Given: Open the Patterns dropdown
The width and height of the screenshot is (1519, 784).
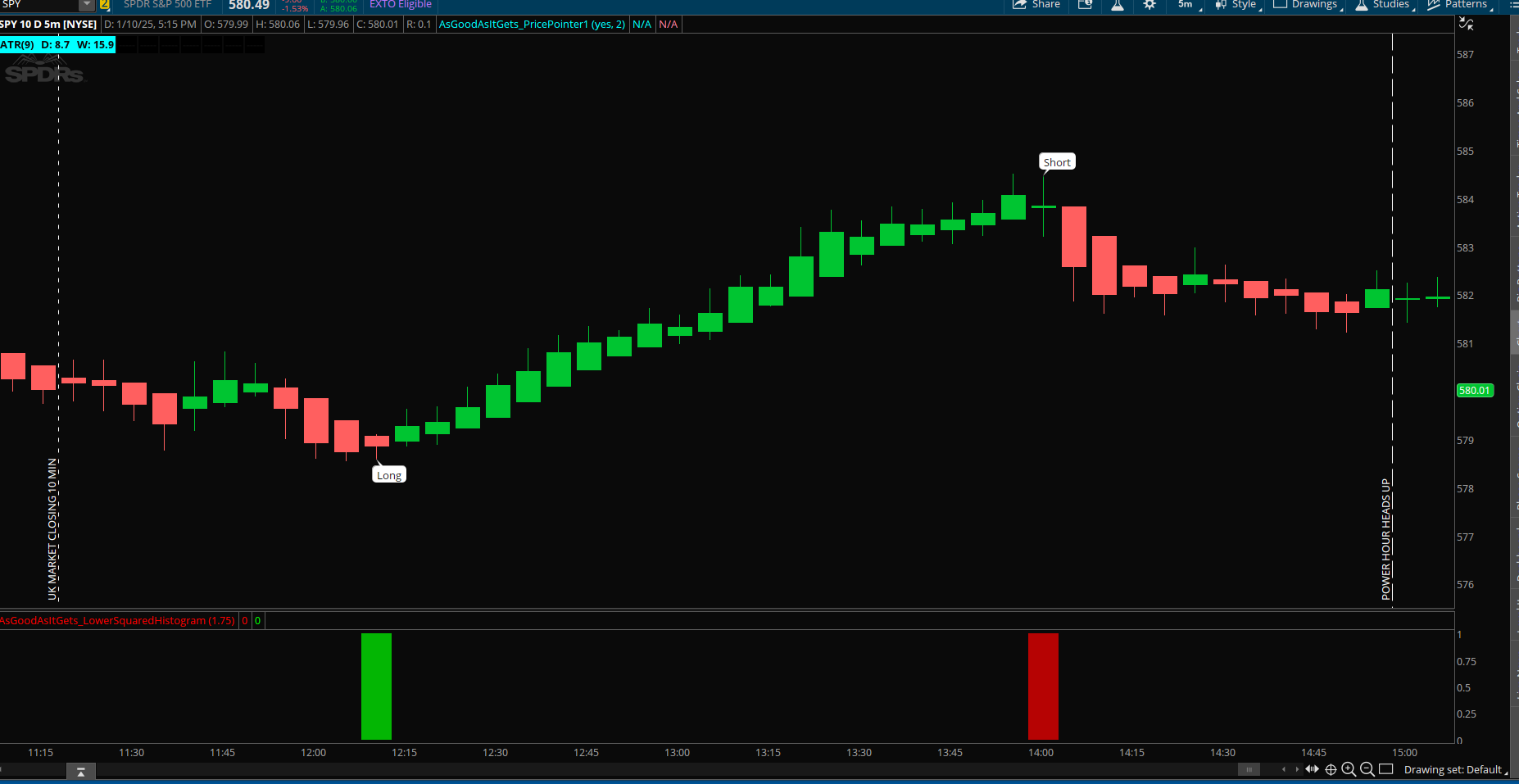Looking at the screenshot, I should pos(1458,5).
